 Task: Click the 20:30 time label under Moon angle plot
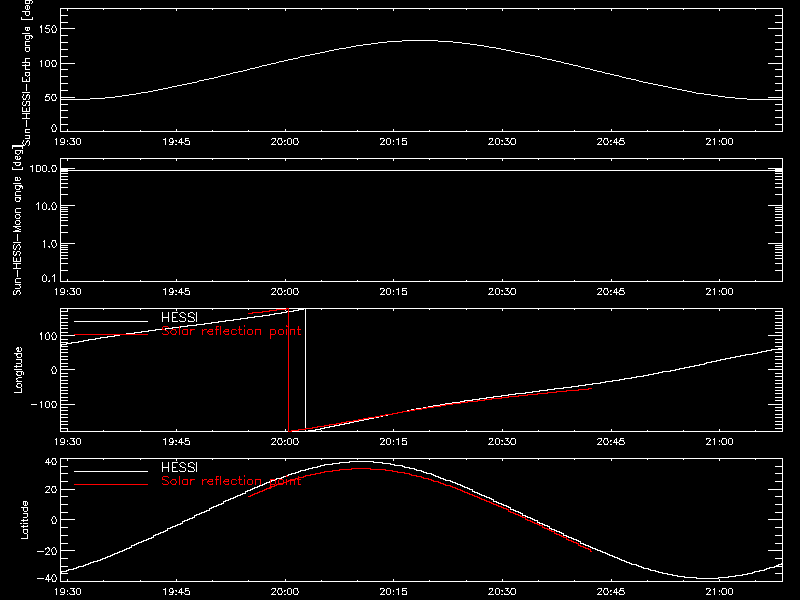pyautogui.click(x=502, y=291)
